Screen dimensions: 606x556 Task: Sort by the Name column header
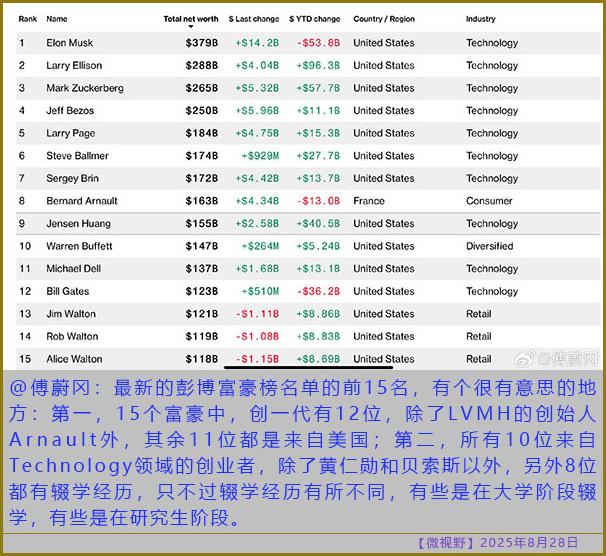(x=57, y=19)
